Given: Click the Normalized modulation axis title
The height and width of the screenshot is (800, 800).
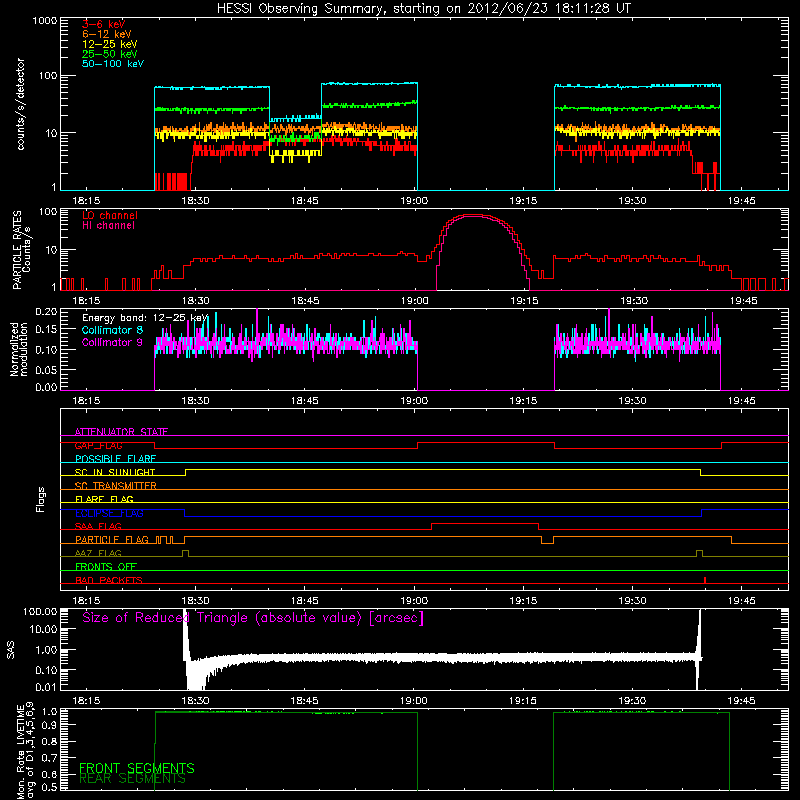Looking at the screenshot, I should point(19,349).
